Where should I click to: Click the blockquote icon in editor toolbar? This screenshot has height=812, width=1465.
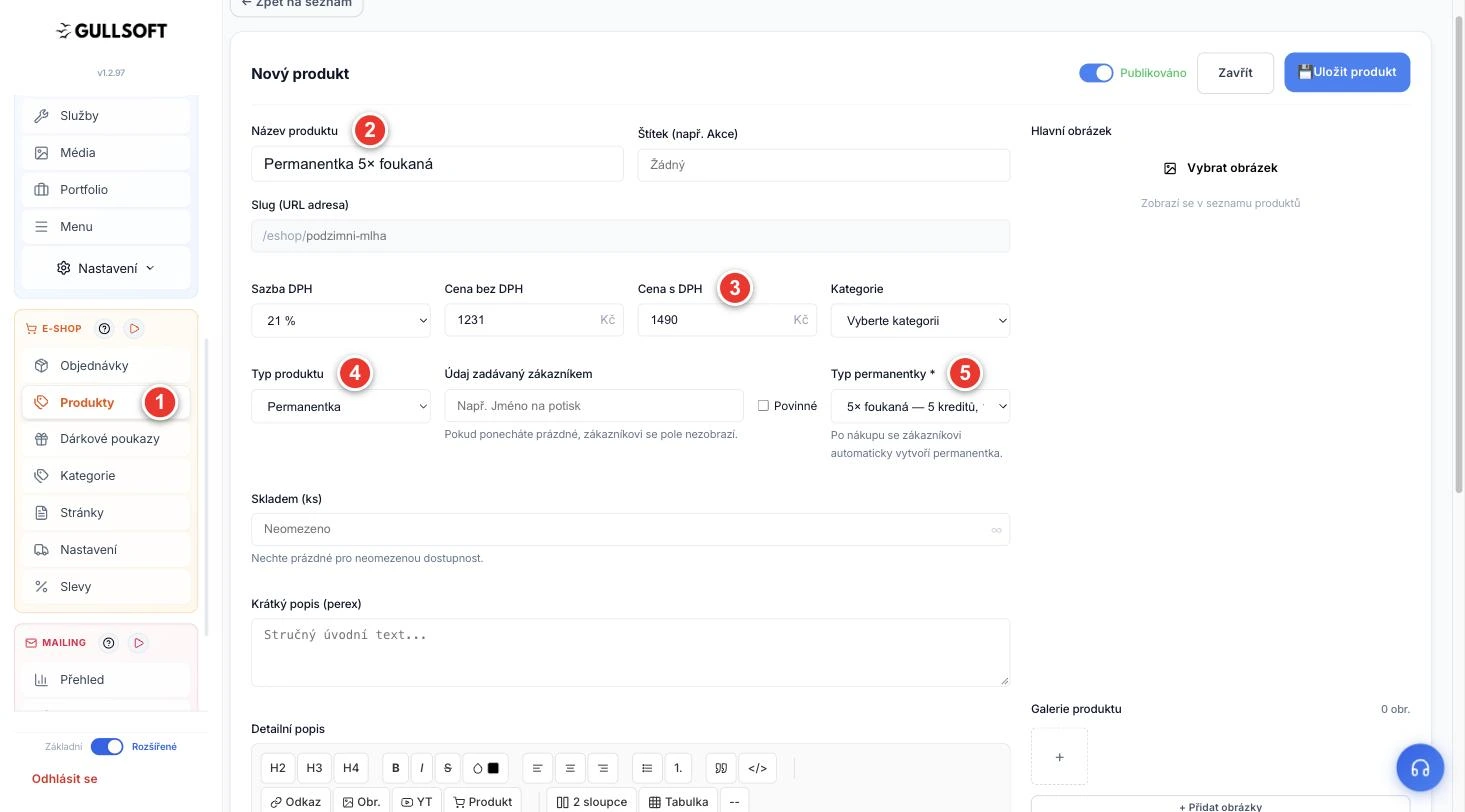point(720,768)
